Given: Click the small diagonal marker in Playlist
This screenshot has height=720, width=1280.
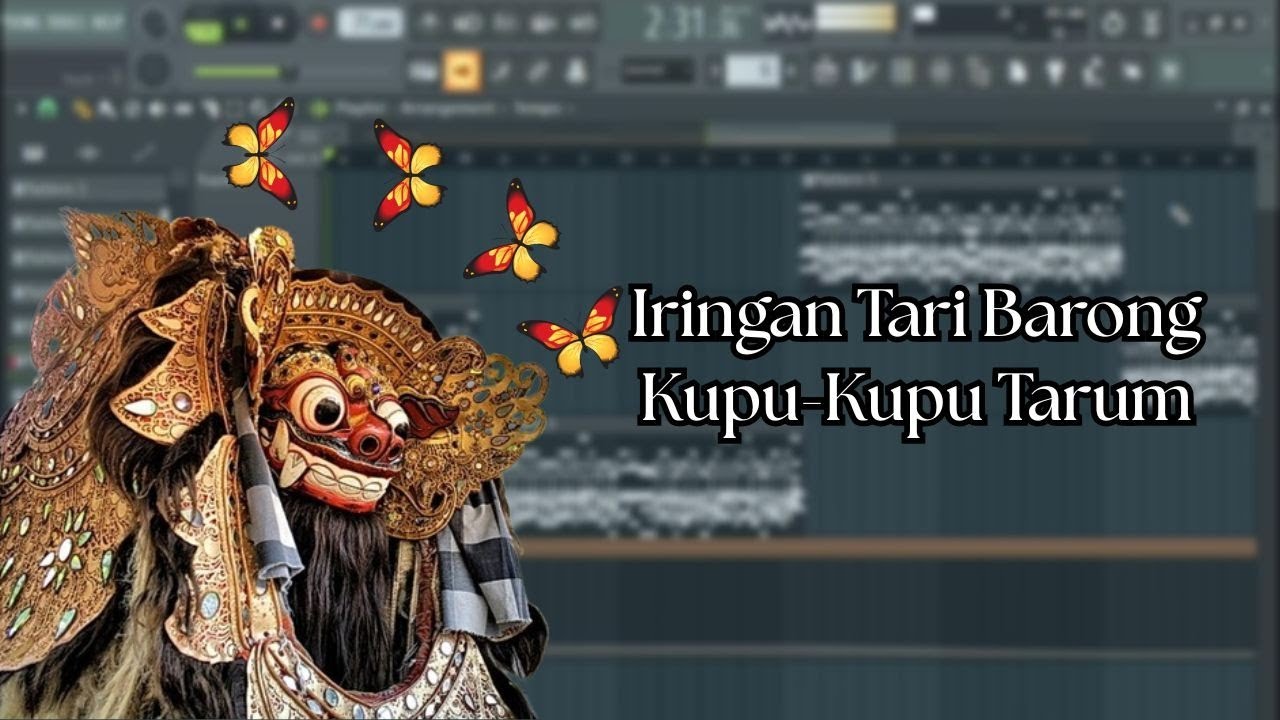Looking at the screenshot, I should coord(1180,213).
